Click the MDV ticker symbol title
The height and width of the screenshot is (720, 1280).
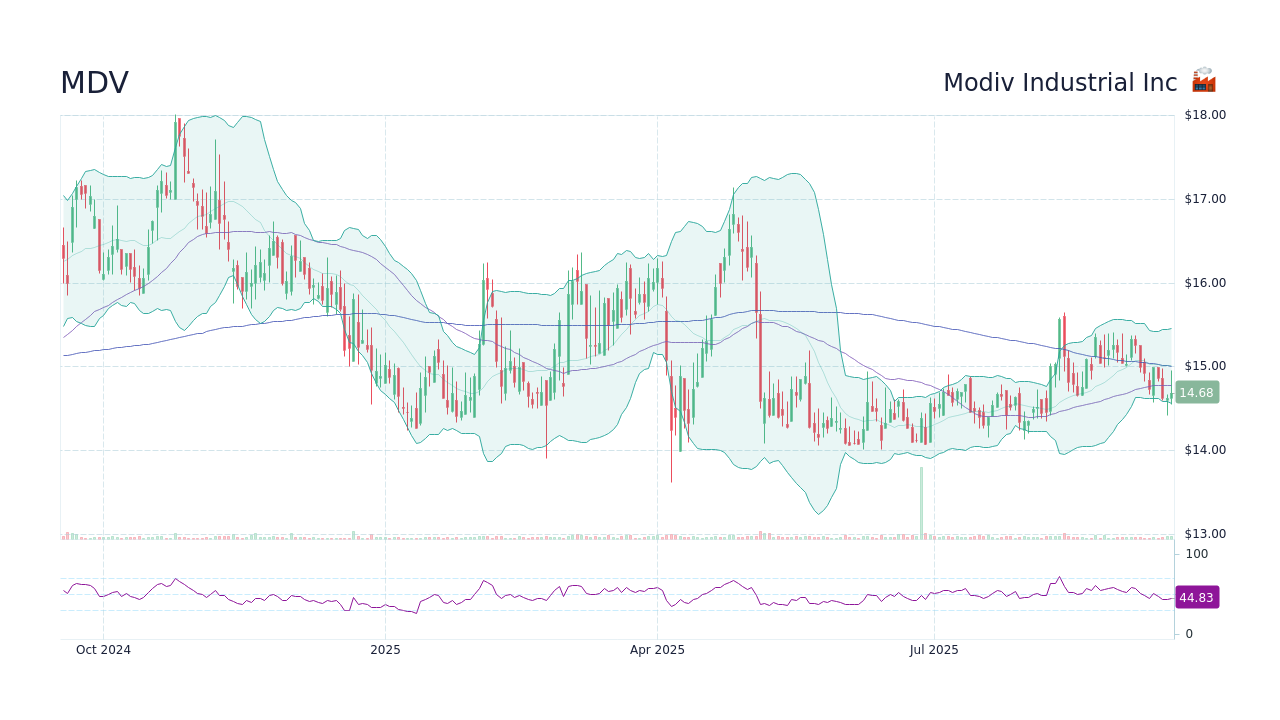[94, 83]
